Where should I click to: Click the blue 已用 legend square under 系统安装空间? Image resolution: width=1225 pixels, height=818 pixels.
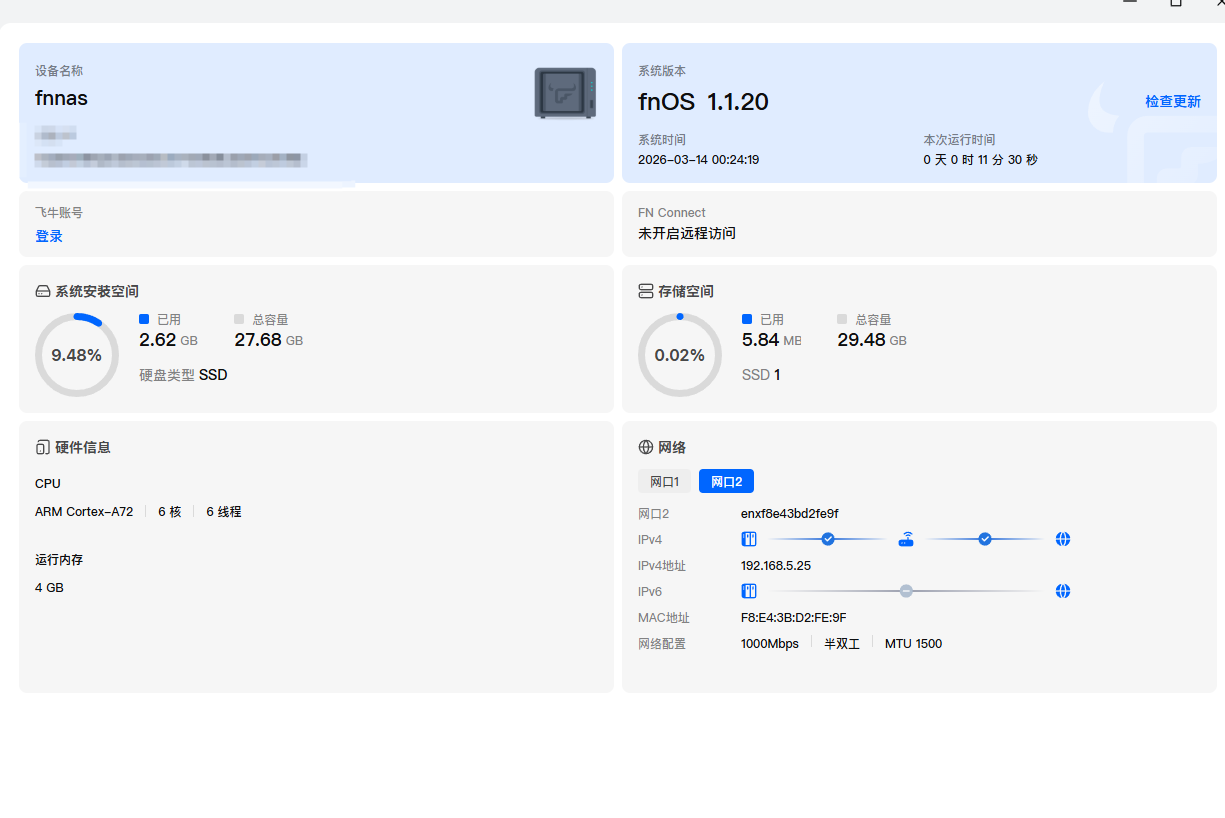point(144,319)
